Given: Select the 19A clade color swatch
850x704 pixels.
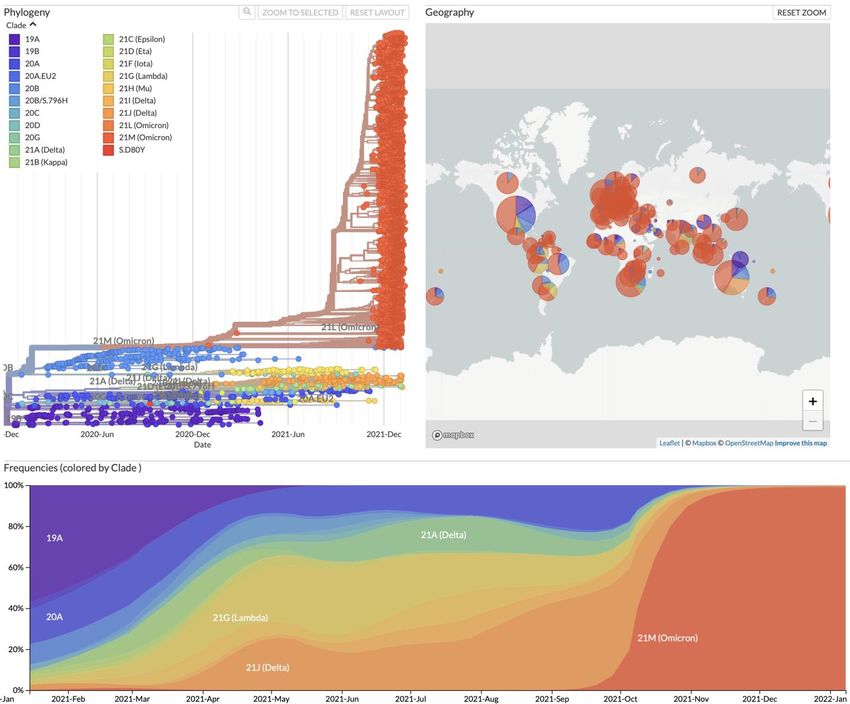Looking at the screenshot, I should 15,39.
